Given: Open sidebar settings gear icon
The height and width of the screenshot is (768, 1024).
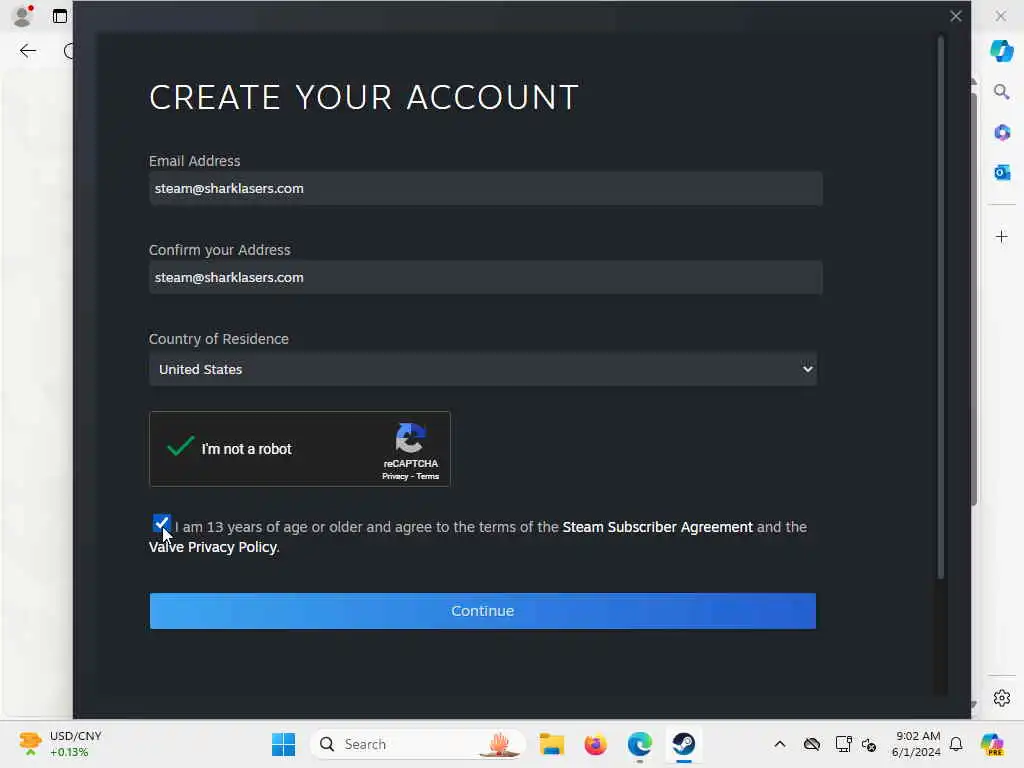Looking at the screenshot, I should click(1002, 698).
